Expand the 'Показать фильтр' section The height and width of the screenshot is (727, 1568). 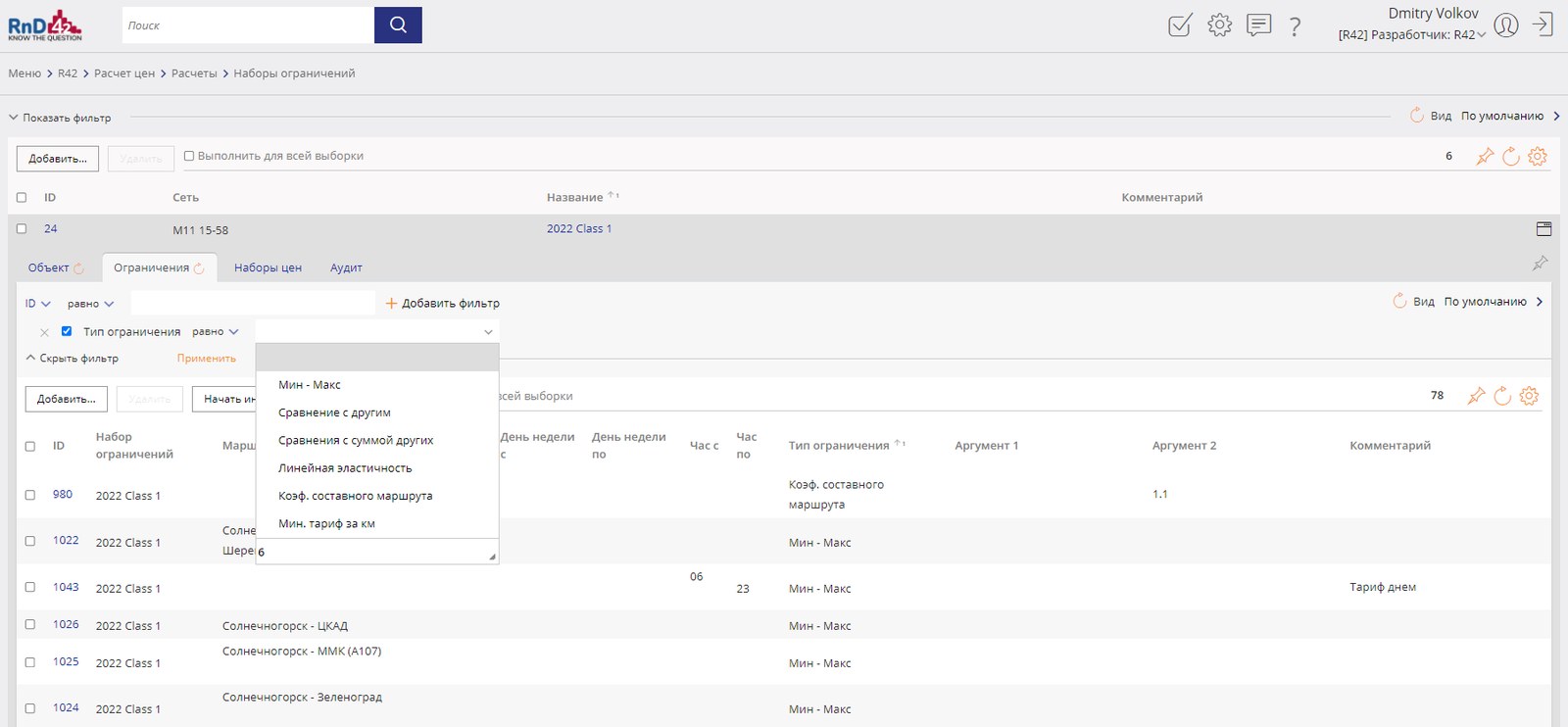[x=60, y=118]
